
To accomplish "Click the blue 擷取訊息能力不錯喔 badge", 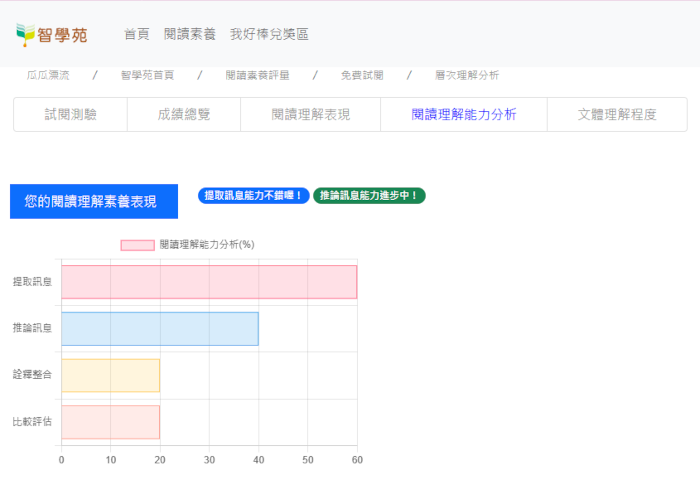I will click(253, 196).
